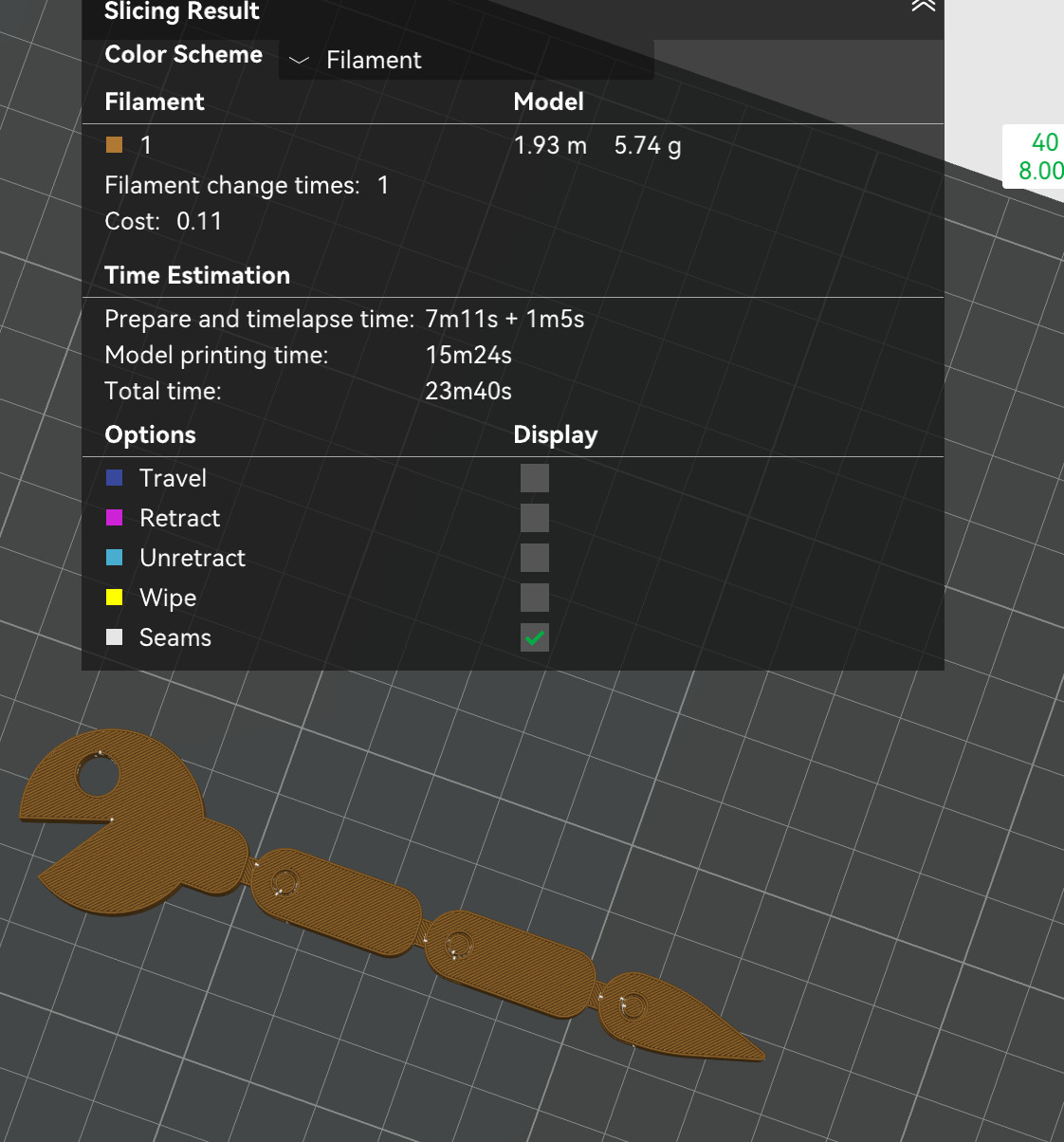Toggle Wipe display visibility
1064x1142 pixels.
pyautogui.click(x=534, y=597)
